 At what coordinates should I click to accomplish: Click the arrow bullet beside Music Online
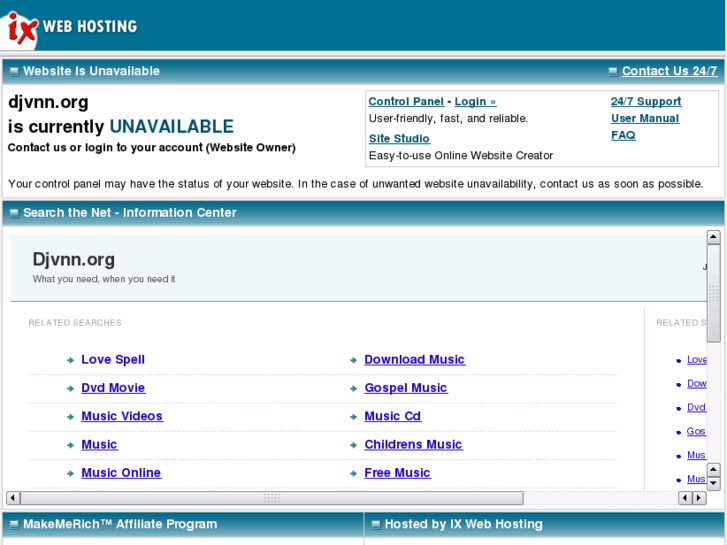70,474
